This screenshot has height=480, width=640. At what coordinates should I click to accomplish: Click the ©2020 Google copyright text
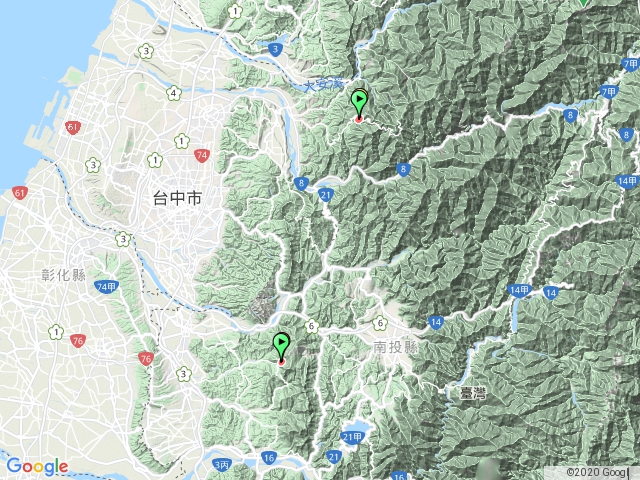pos(597,472)
